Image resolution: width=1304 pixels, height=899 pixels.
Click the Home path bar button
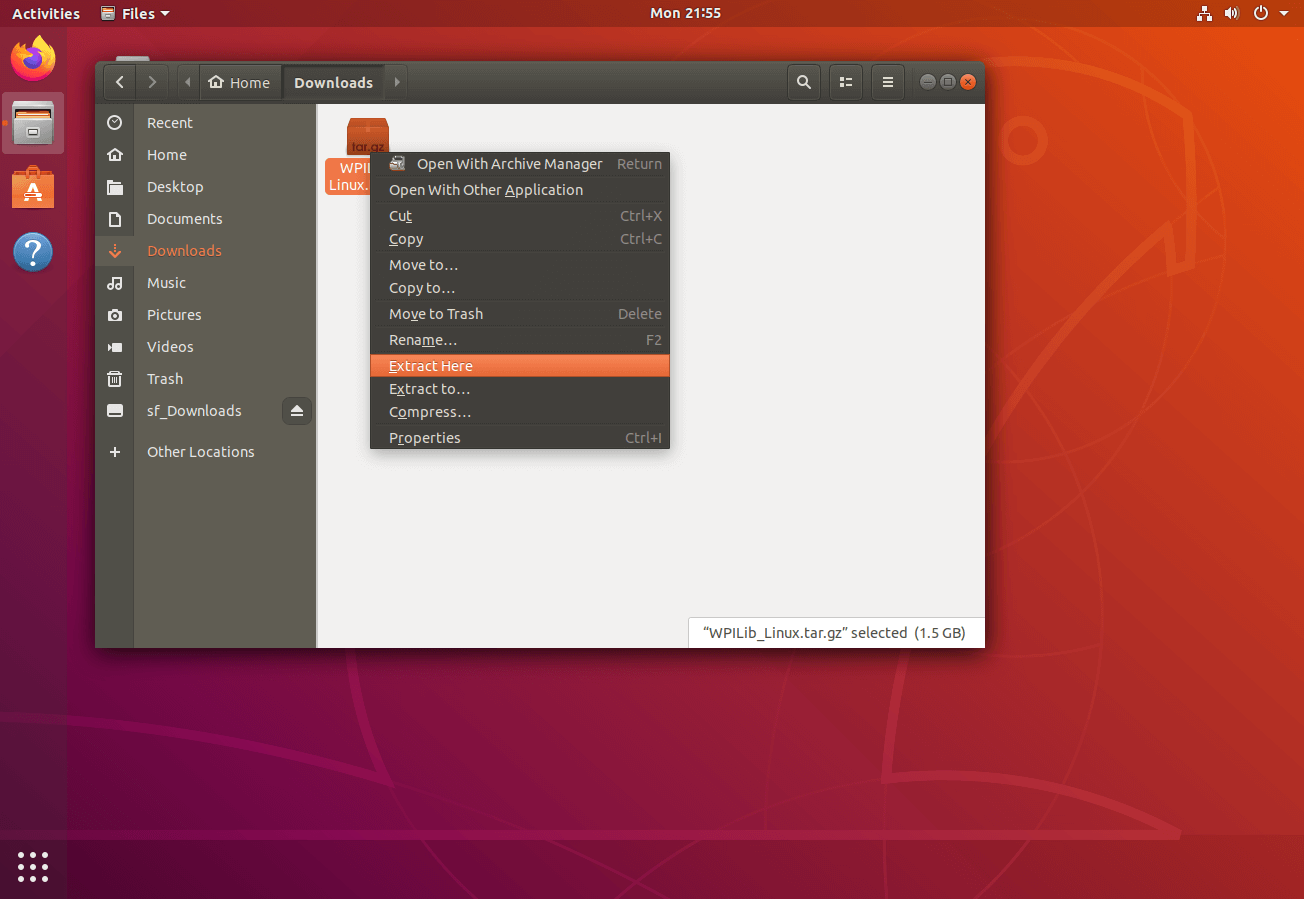coord(239,83)
